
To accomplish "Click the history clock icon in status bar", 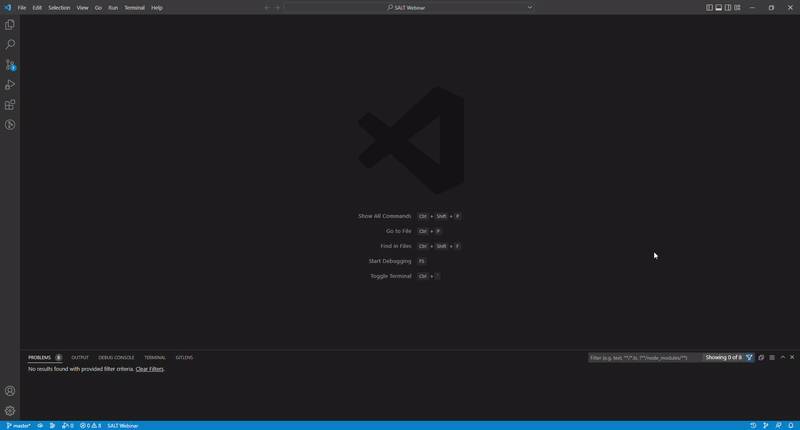I will [753, 425].
